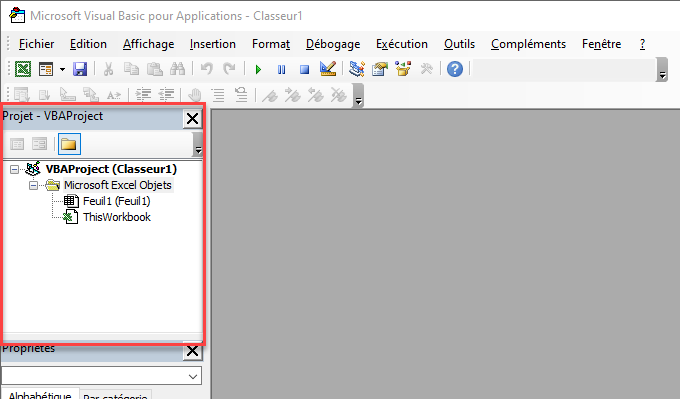Open the Insert UserForm dropdown arrow
This screenshot has width=680, height=399.
pos(62,69)
